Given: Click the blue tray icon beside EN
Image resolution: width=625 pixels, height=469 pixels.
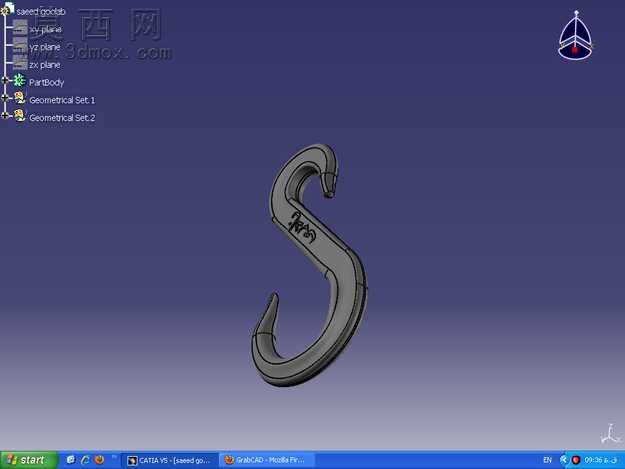Looking at the screenshot, I should (563, 460).
